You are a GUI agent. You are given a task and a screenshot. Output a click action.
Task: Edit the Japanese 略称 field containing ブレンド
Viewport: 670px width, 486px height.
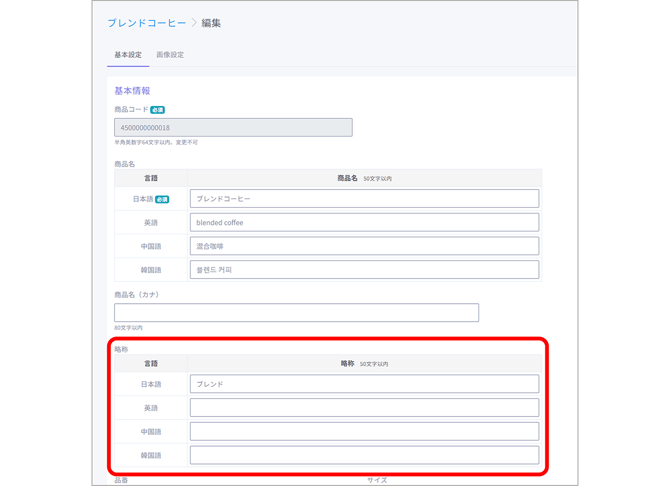pos(364,384)
